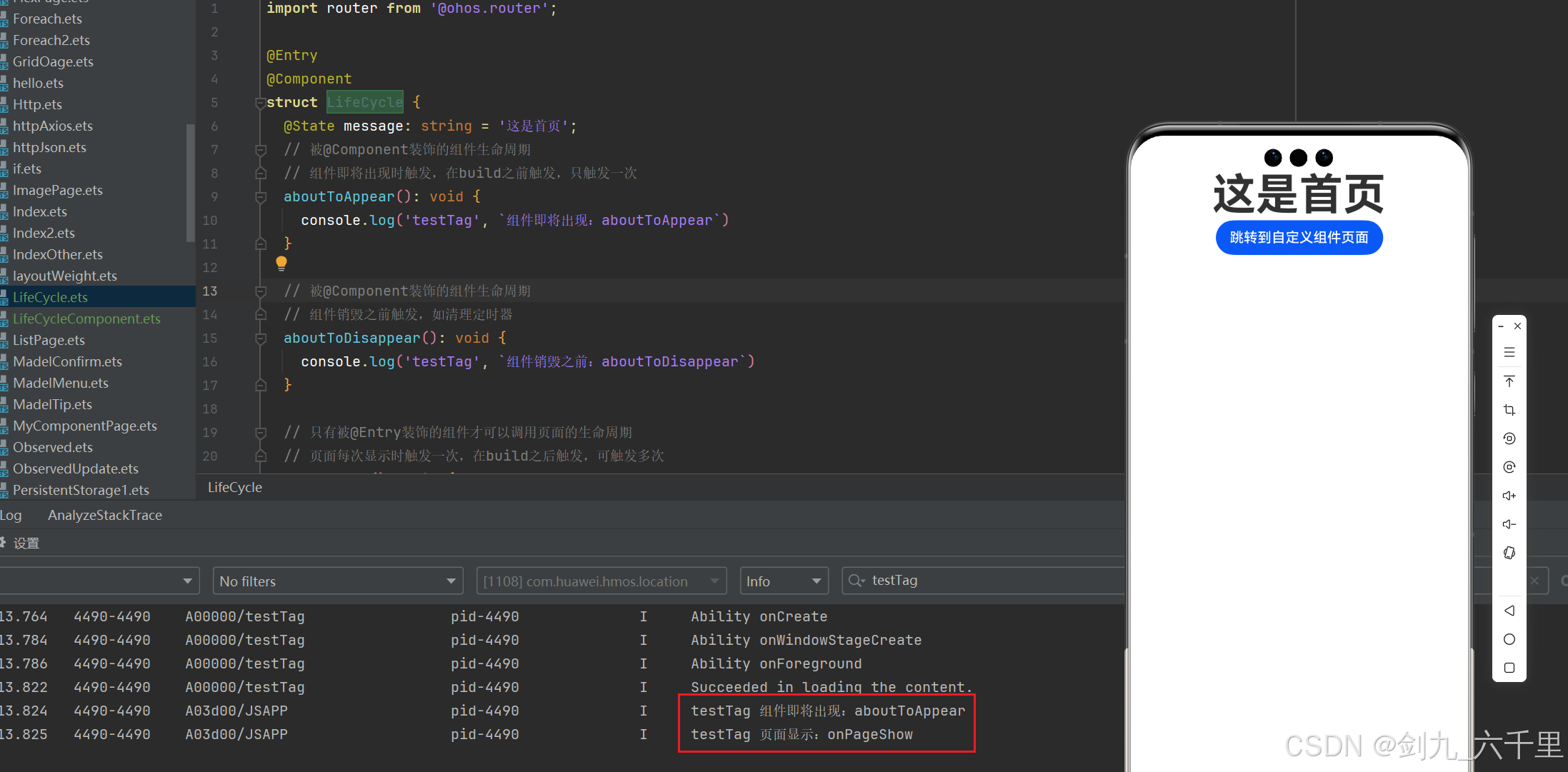1568x772 pixels.
Task: Click the 设置 settings label in log panel
Action: pos(26,543)
